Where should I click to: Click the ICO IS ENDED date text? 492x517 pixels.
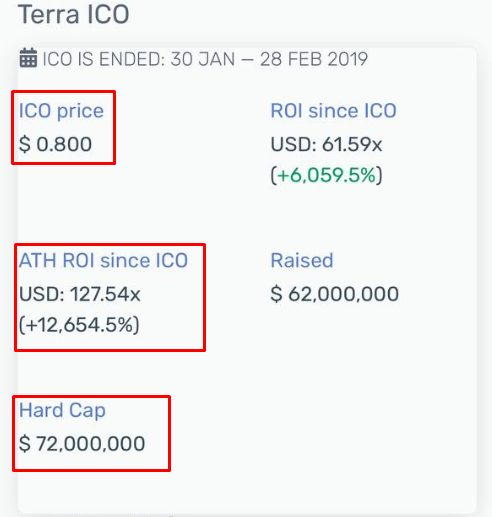(x=205, y=59)
